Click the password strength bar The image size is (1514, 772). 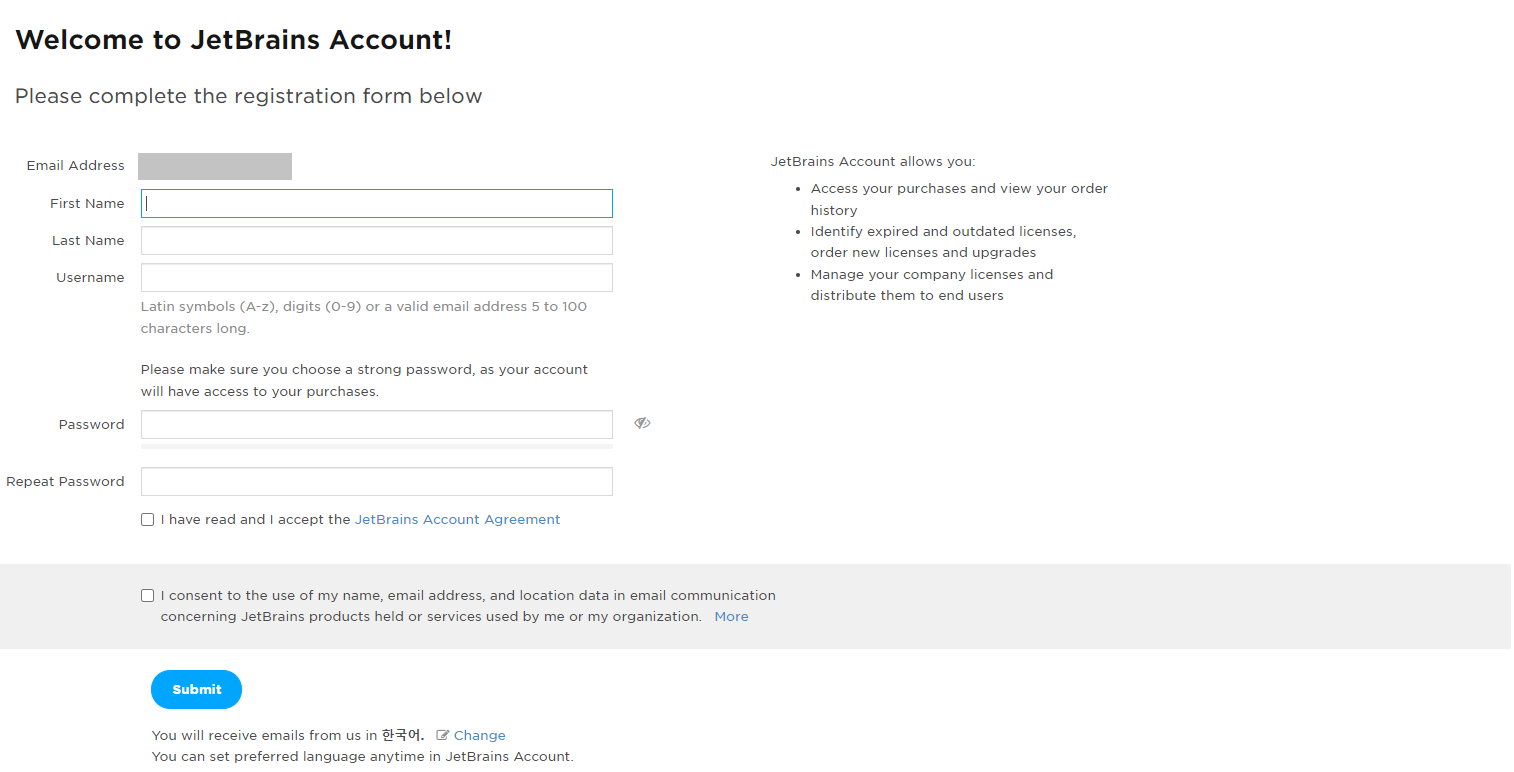tap(377, 446)
